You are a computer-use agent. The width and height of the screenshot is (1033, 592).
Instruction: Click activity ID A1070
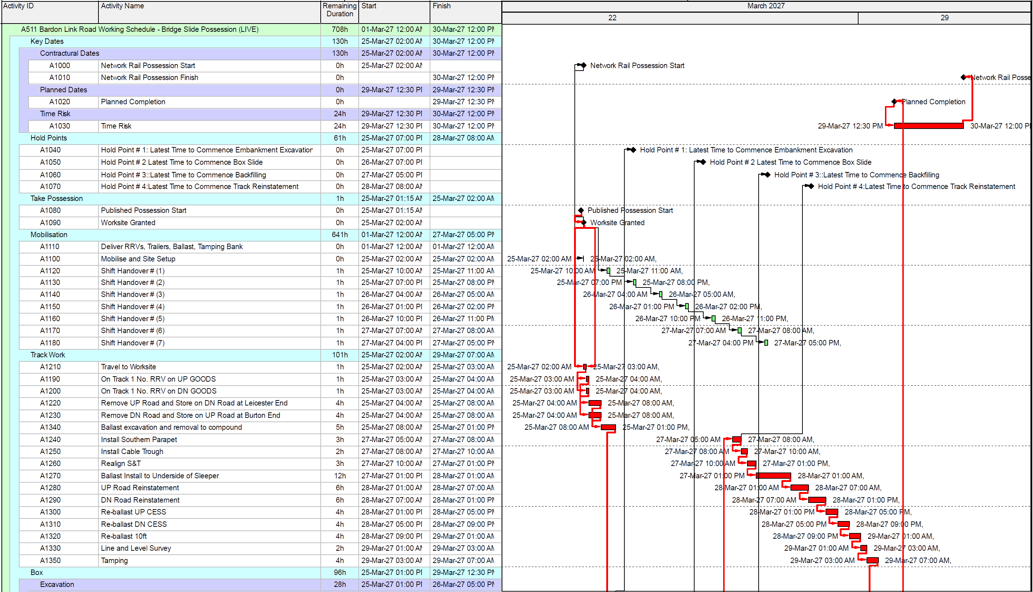pos(50,186)
